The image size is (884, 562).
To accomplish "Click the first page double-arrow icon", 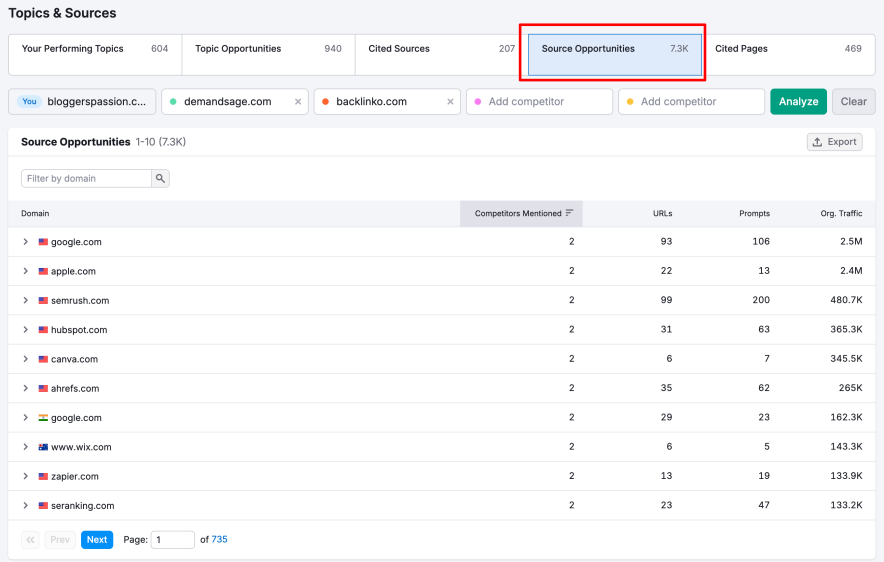I will (30, 540).
